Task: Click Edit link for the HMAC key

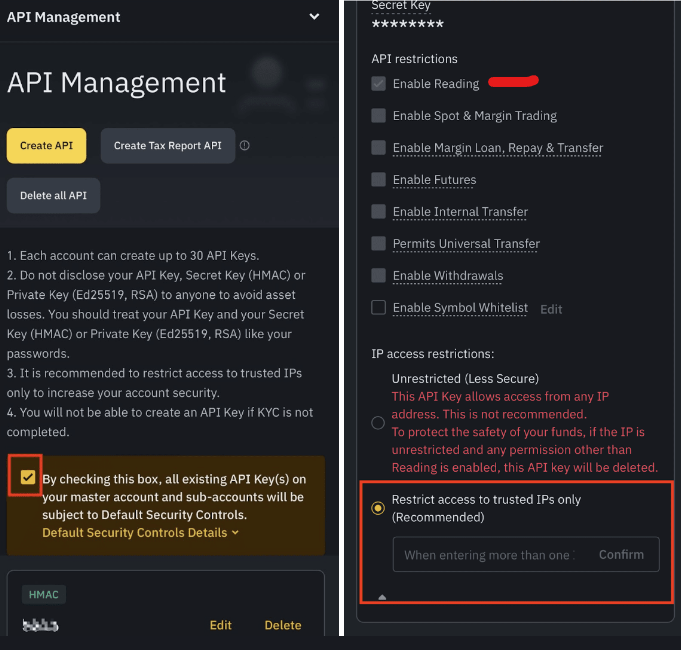Action: click(x=221, y=625)
